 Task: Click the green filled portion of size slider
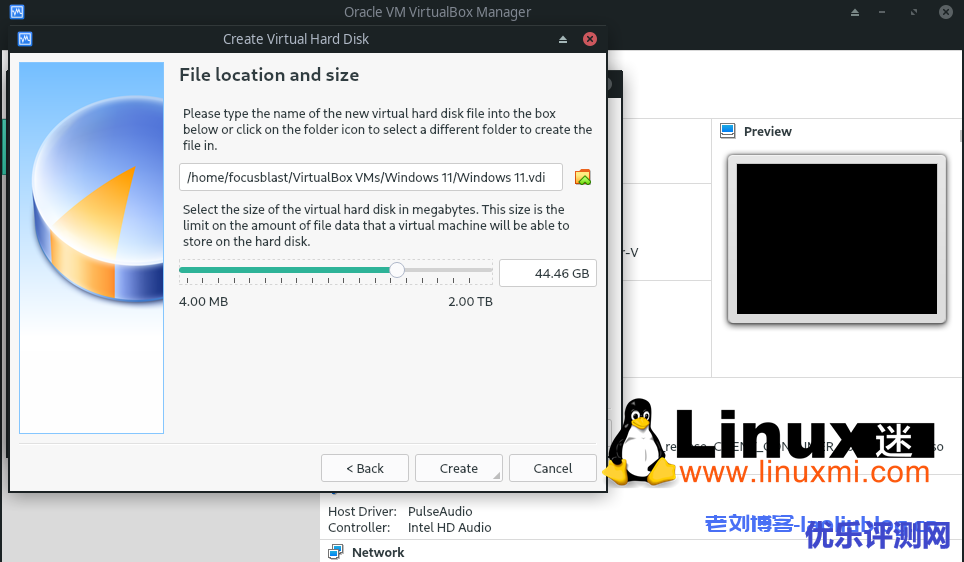tap(284, 269)
